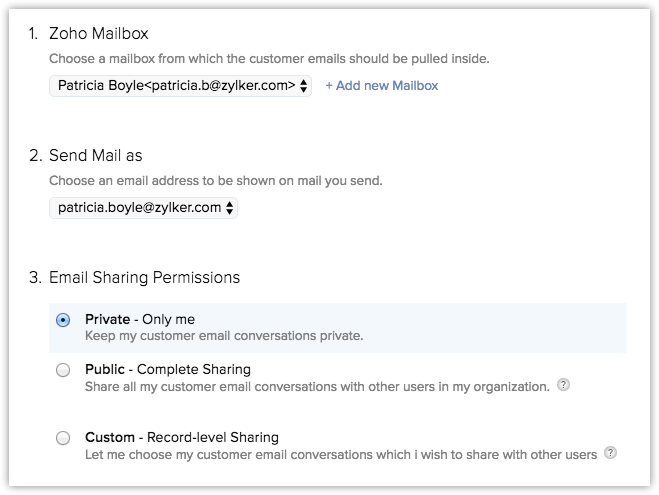This screenshot has width=659, height=495.
Task: Click 'Share all my customer email conversations' description
Action: (317, 386)
